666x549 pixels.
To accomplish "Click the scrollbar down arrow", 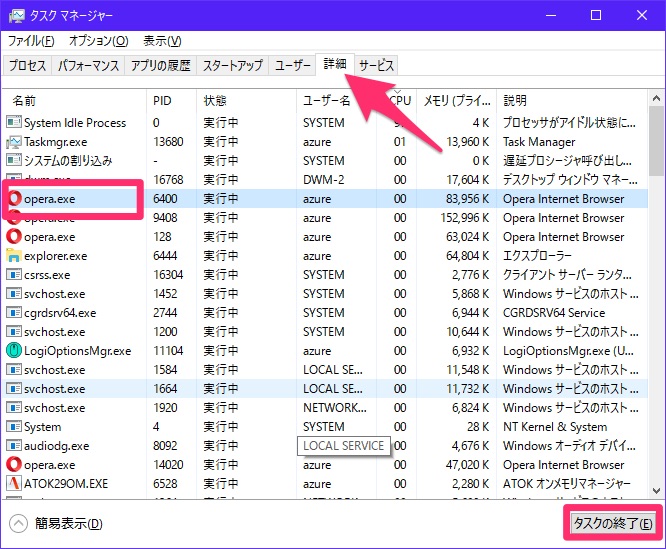I will (x=656, y=491).
